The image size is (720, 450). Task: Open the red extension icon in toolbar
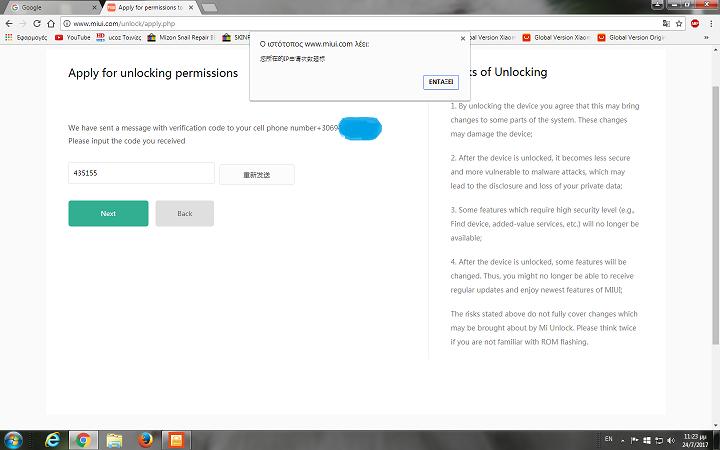pos(695,23)
